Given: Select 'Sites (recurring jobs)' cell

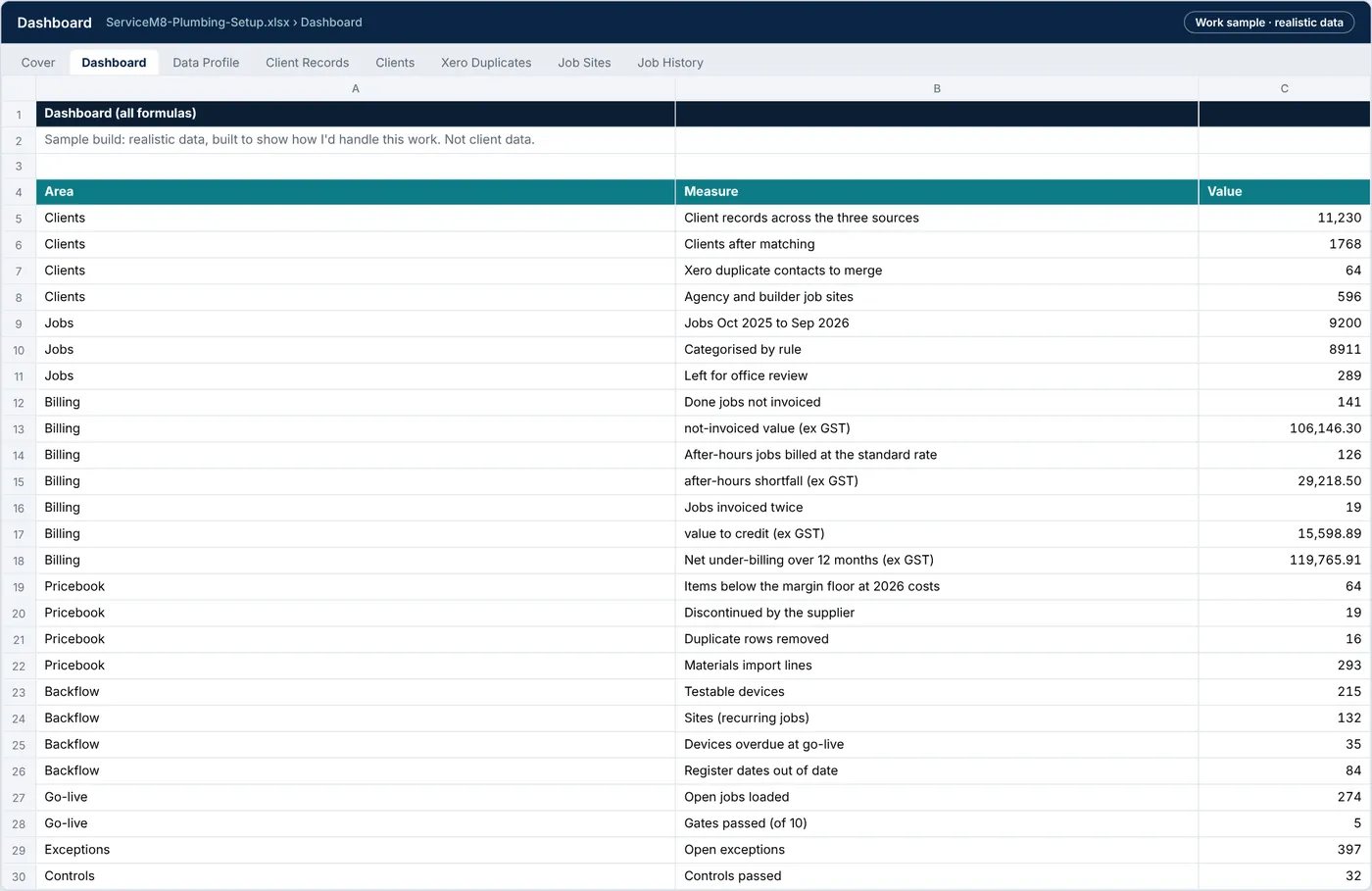Looking at the screenshot, I should 937,718.
